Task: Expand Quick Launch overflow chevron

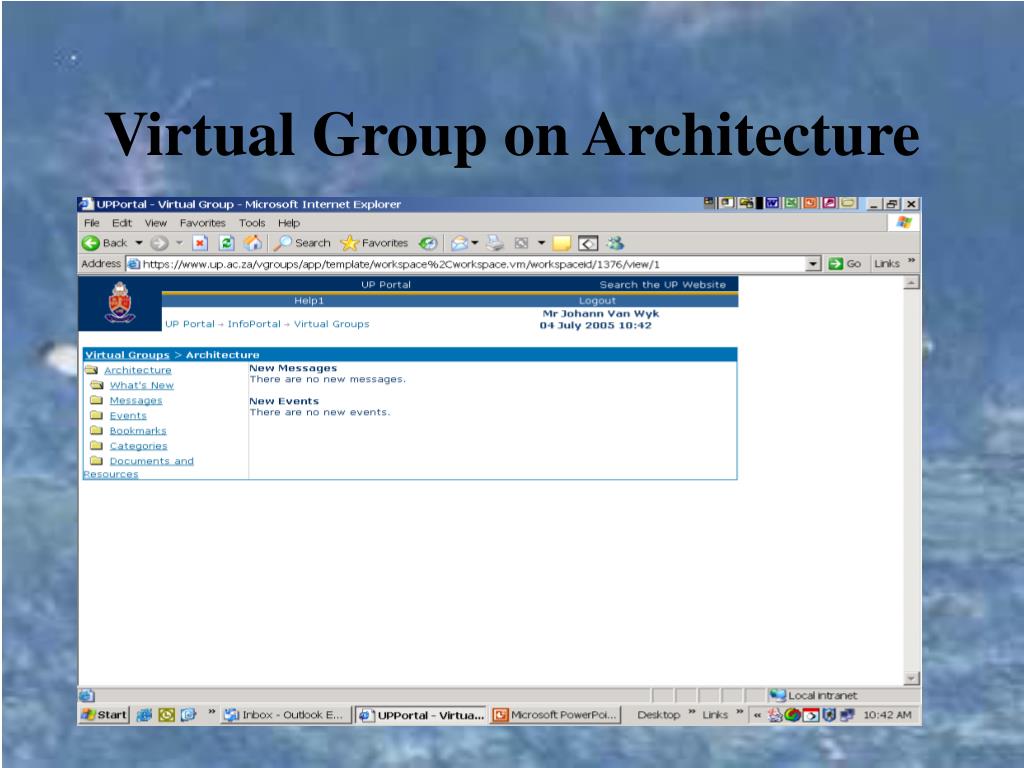Action: [211, 712]
